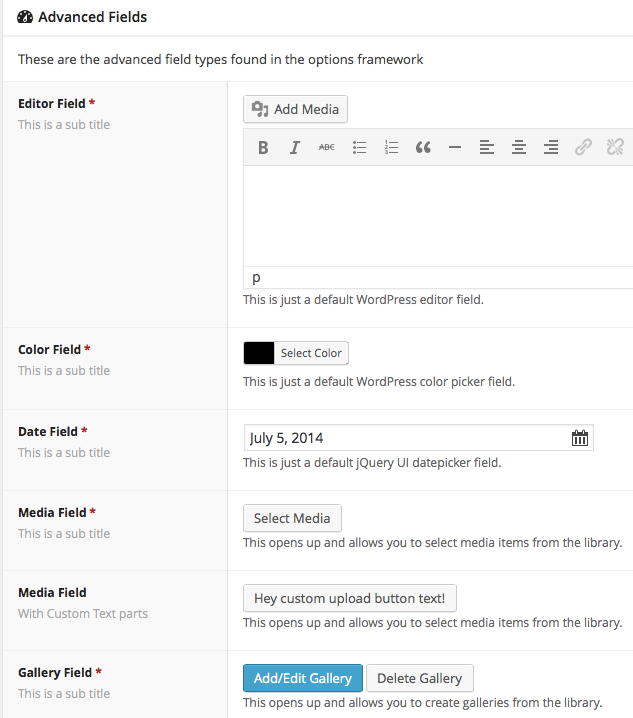633x718 pixels.
Task: Click the insert link icon
Action: 583,148
